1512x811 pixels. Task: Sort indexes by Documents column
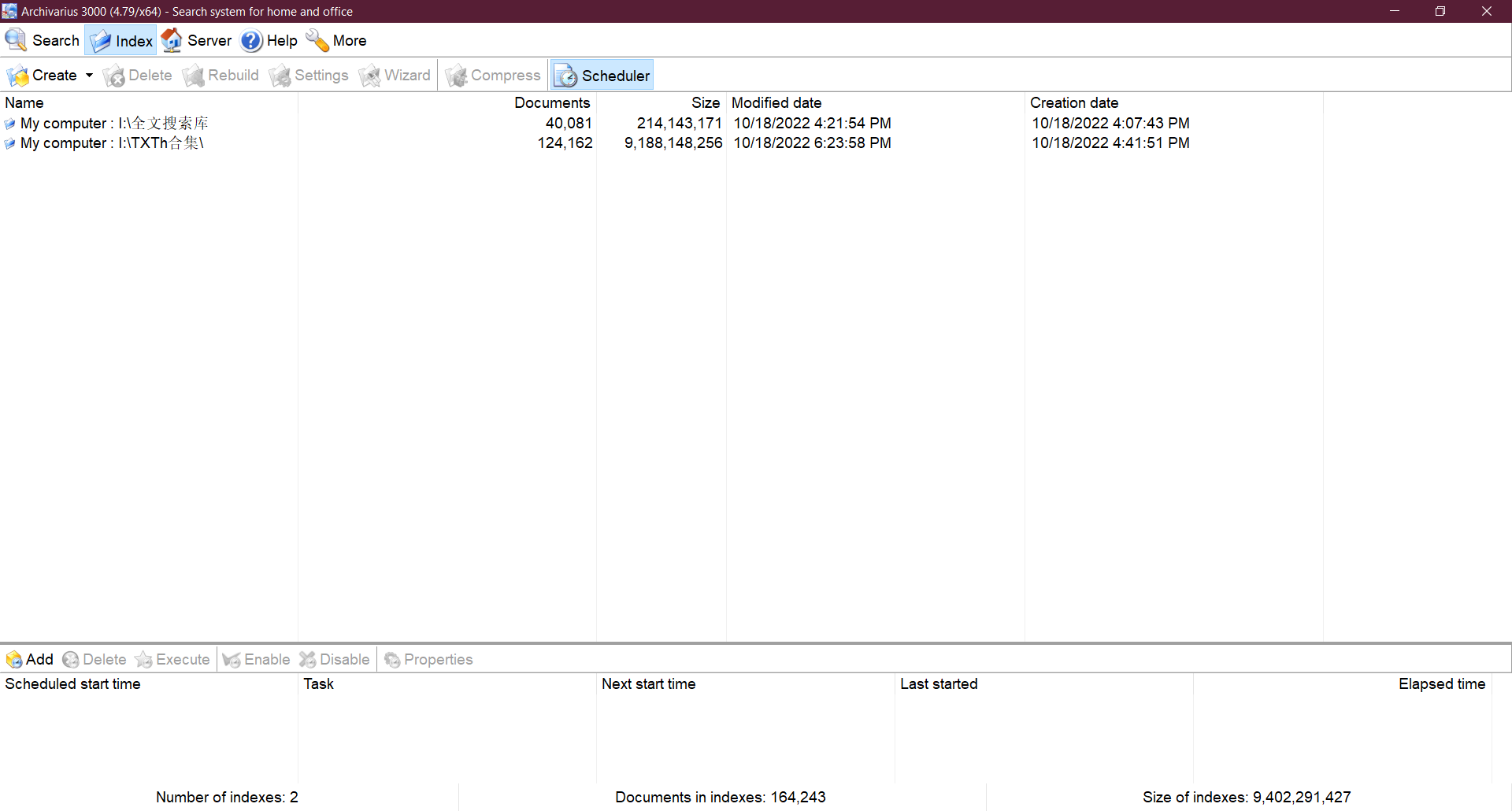coord(551,103)
